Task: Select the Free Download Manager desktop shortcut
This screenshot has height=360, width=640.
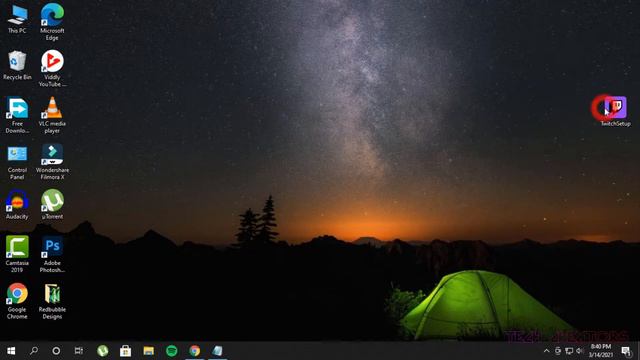Action: tap(17, 115)
